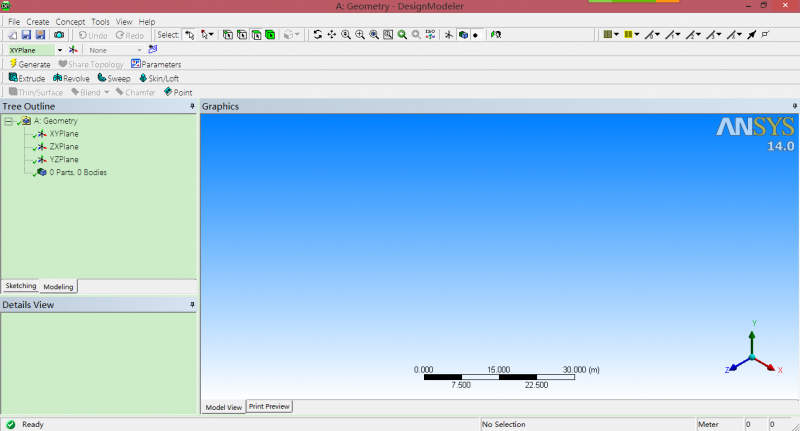The image size is (800, 431).
Task: Select the New Selection cursor tool
Action: (190, 35)
